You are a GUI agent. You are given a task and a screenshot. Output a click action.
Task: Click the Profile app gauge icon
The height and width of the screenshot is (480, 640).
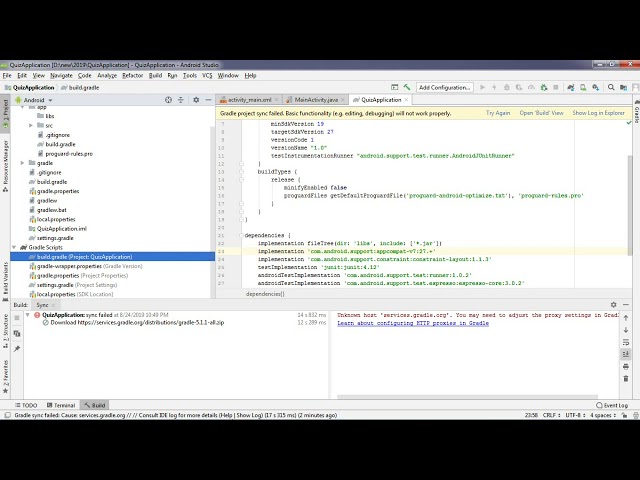[531, 87]
